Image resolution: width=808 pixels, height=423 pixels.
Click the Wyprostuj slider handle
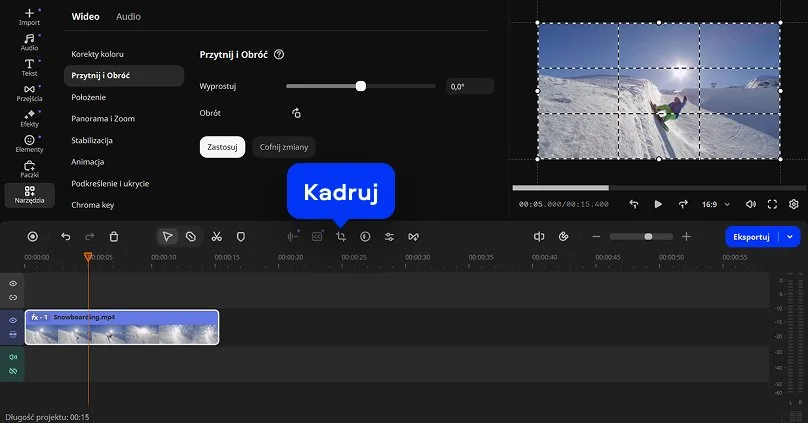(361, 87)
